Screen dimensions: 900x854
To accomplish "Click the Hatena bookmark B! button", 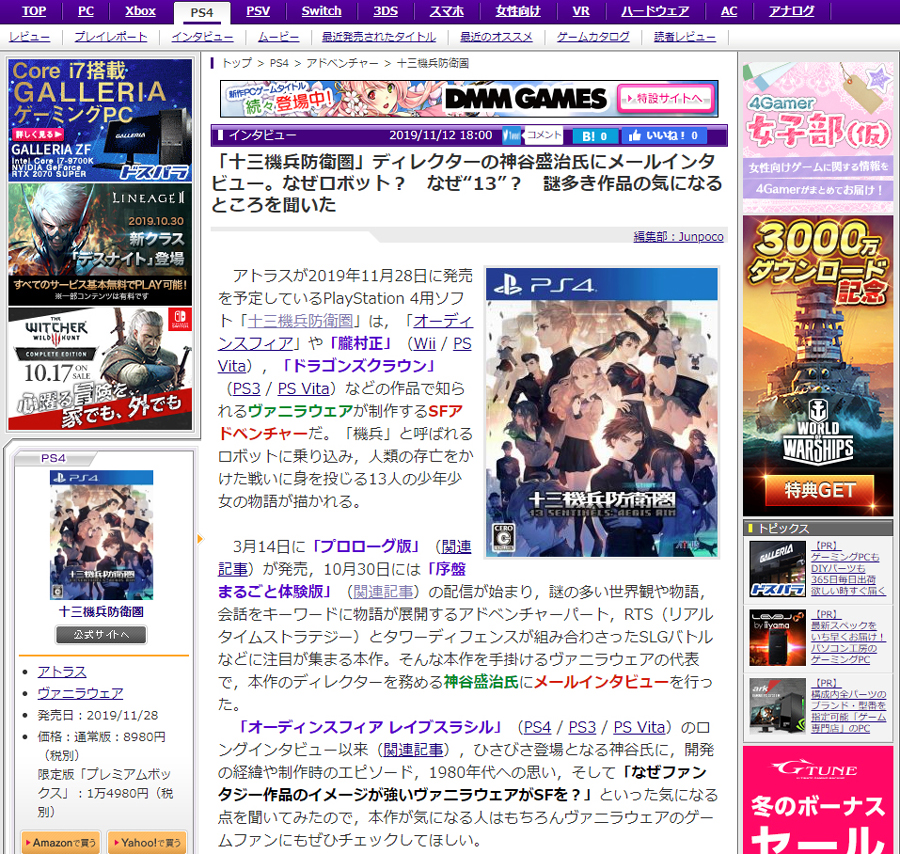I will 594,136.
